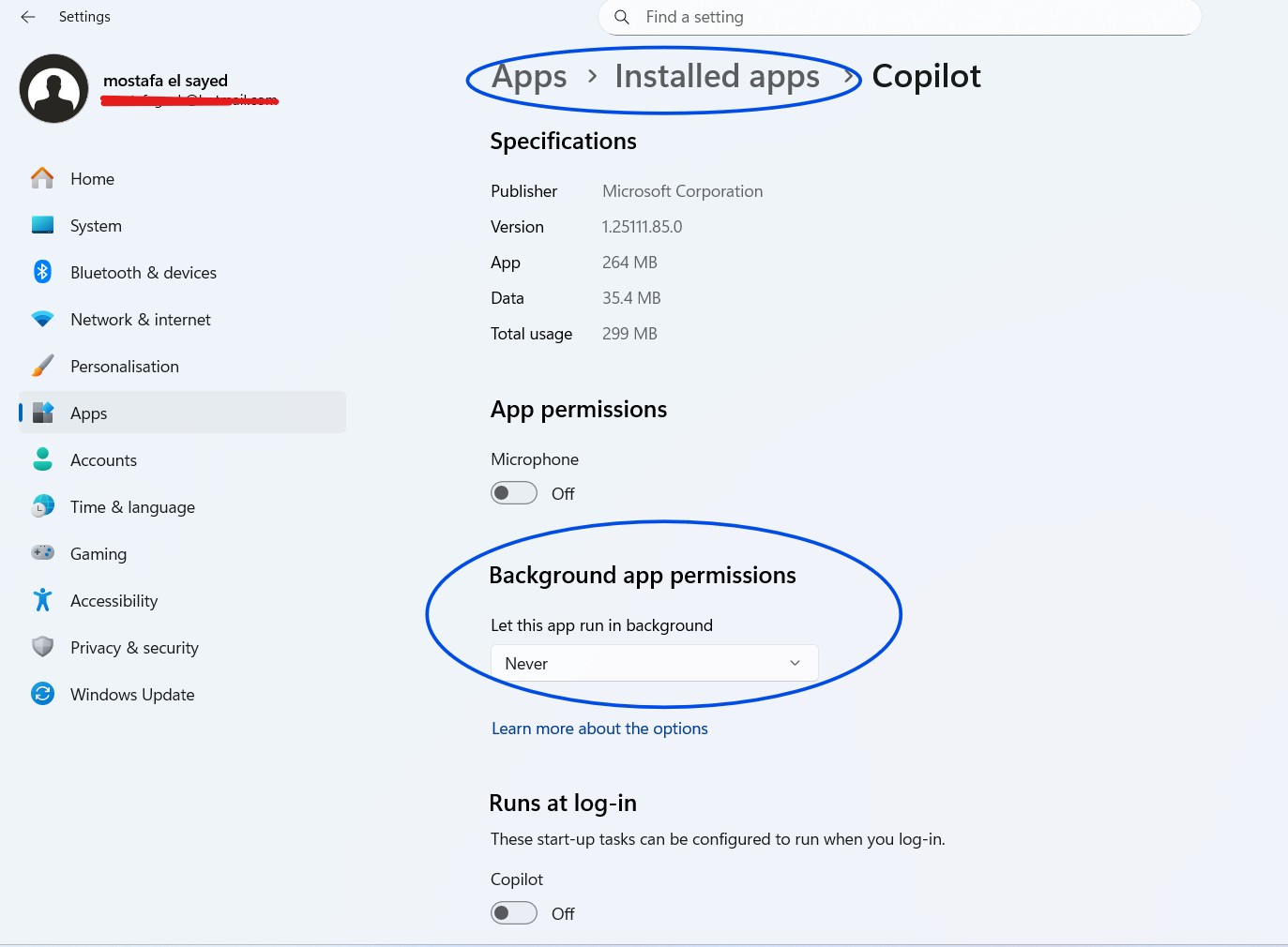This screenshot has height=947, width=1288.
Task: Open the background run 'Never' dropdown
Action: [654, 663]
